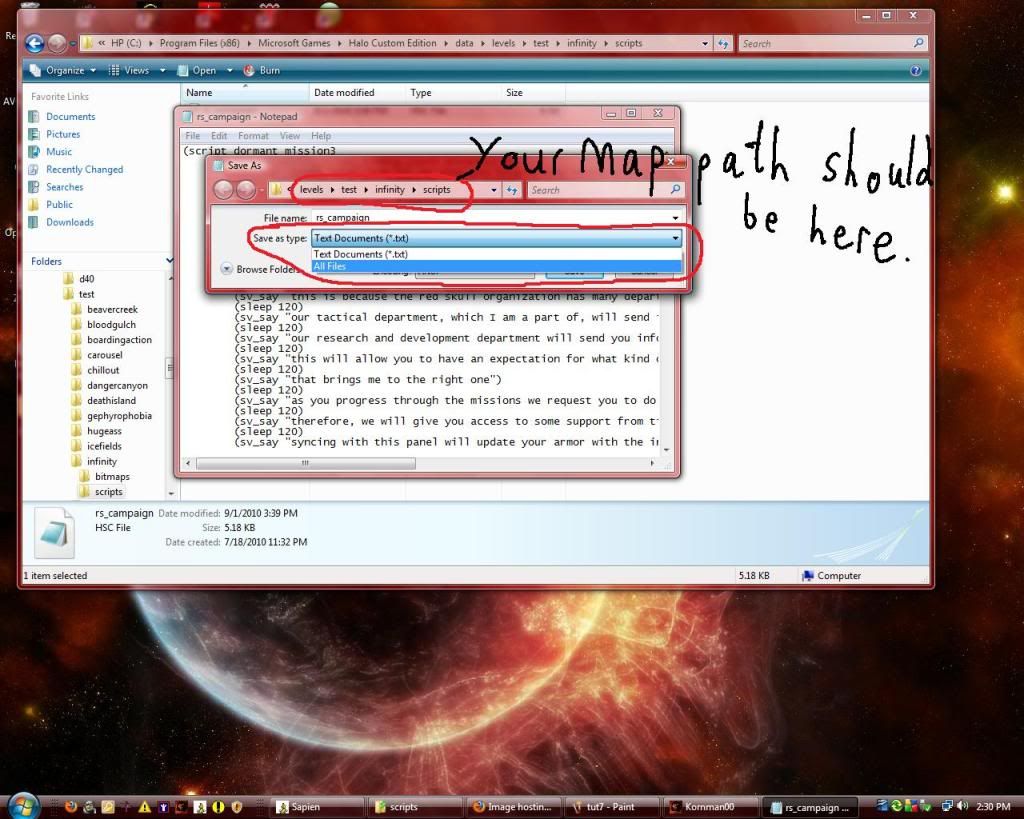The image size is (1024, 819).
Task: Open the Notepad File menu
Action: (x=193, y=136)
